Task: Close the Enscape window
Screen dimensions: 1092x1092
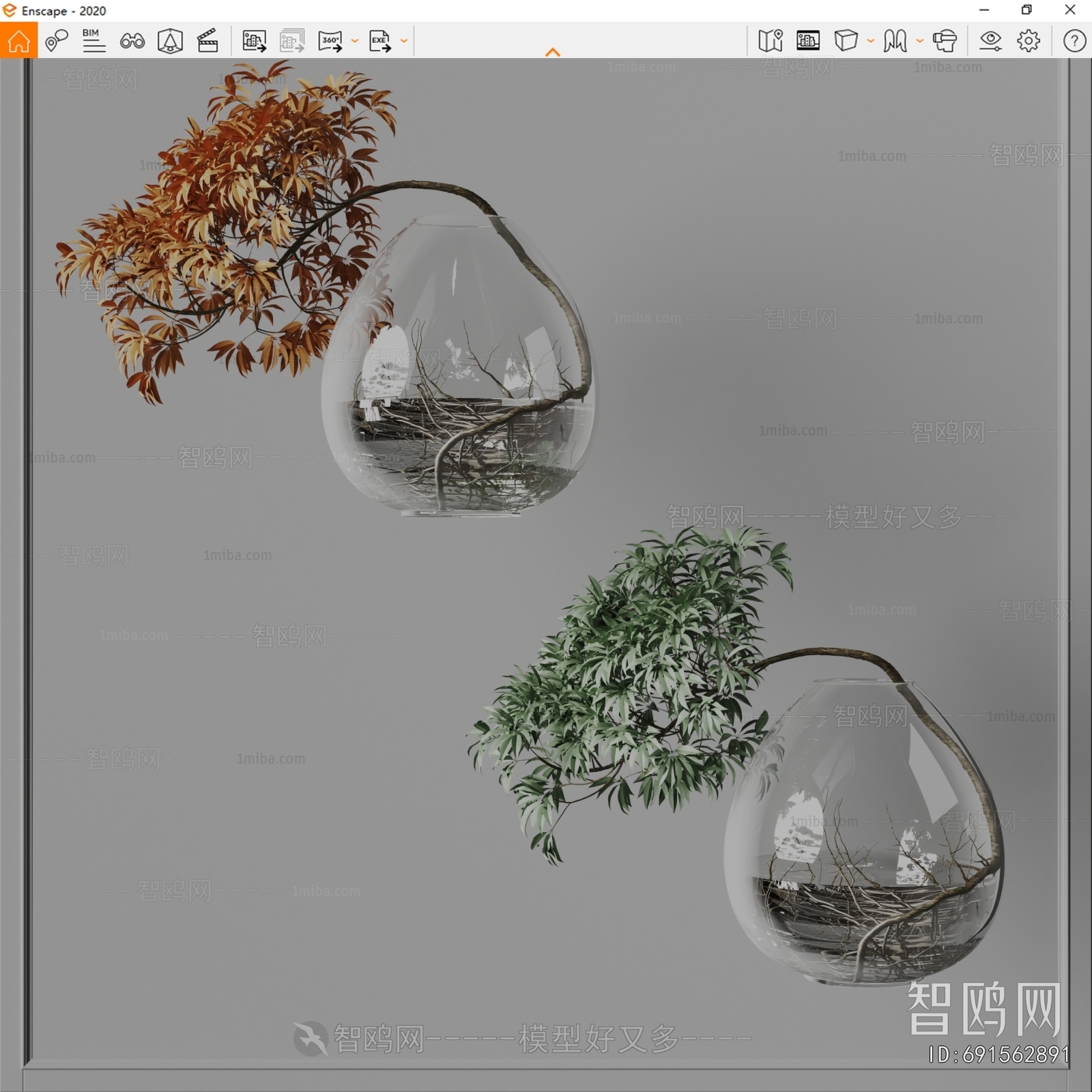Action: click(1070, 10)
